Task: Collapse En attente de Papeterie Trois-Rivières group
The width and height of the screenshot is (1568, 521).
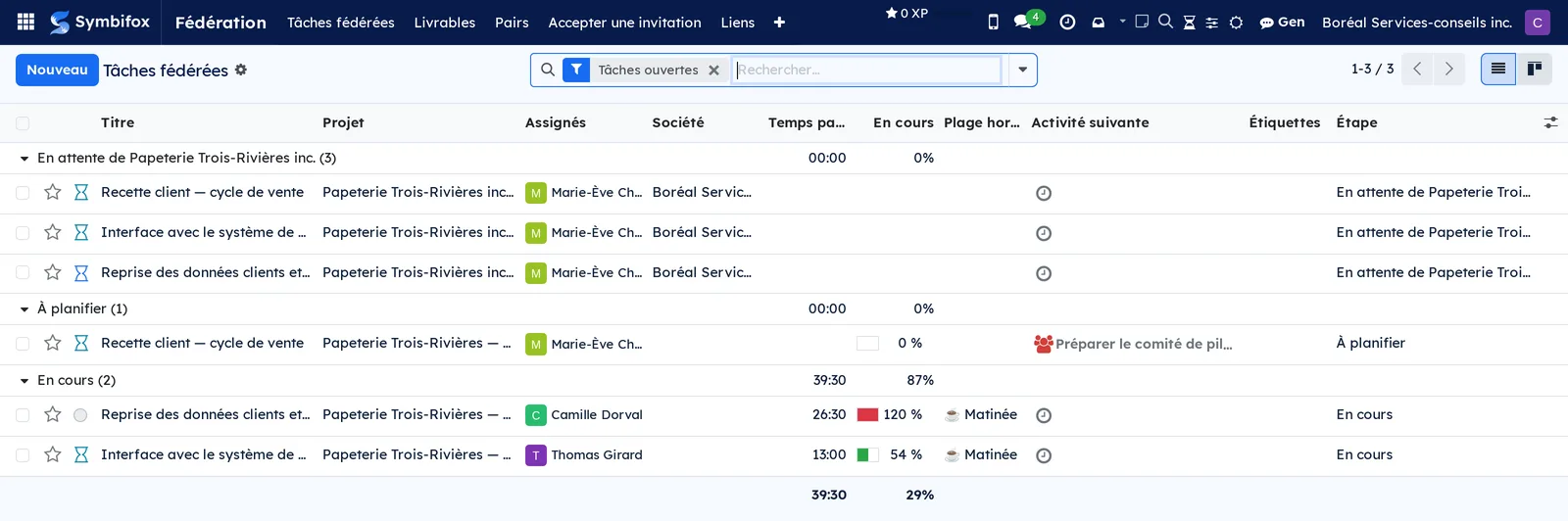Action: pyautogui.click(x=24, y=159)
